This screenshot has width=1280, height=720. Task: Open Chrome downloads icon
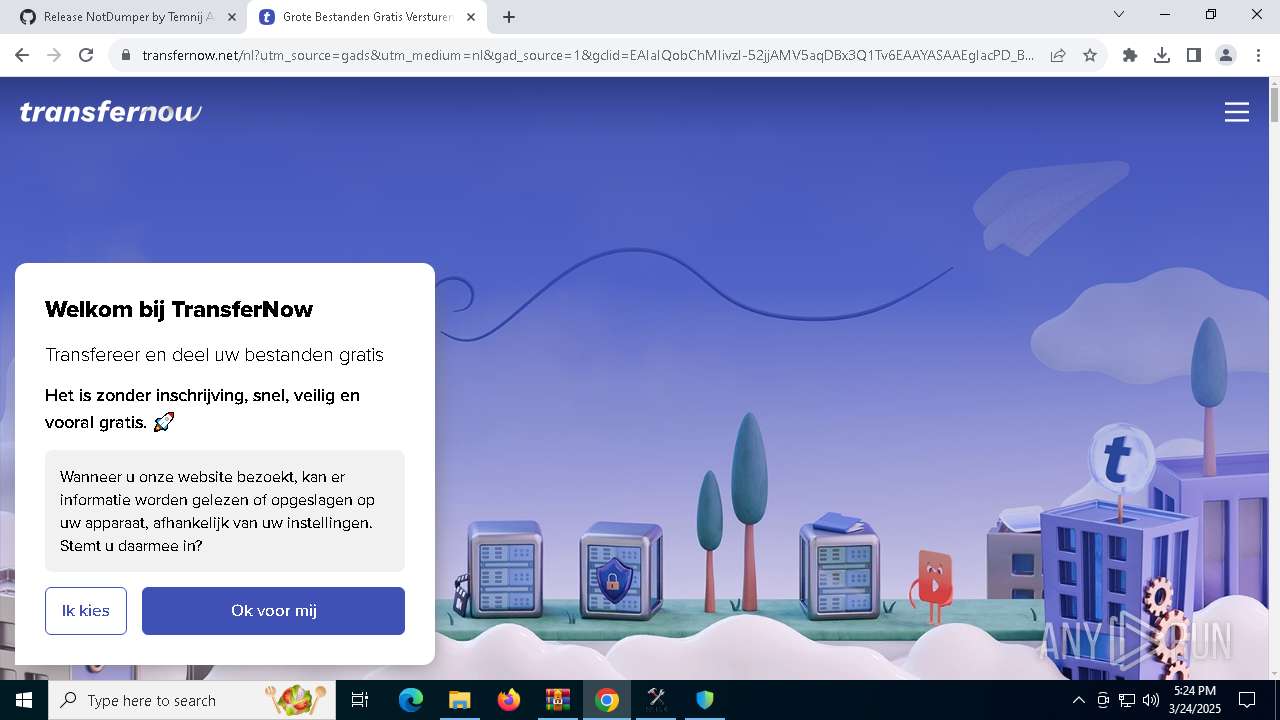(x=1162, y=56)
